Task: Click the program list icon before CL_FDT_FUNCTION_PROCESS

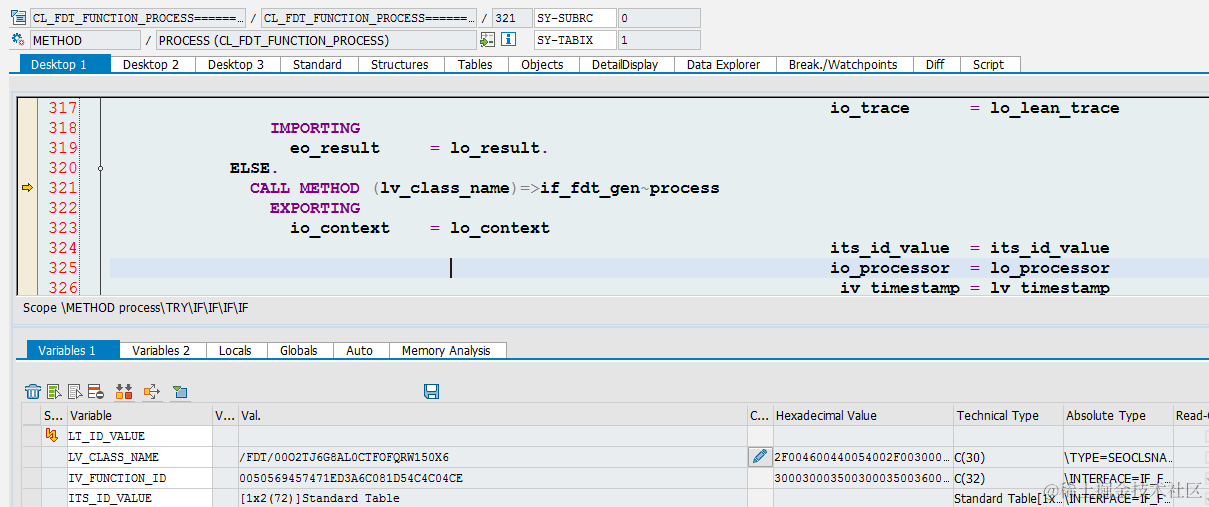Action: click(18, 18)
